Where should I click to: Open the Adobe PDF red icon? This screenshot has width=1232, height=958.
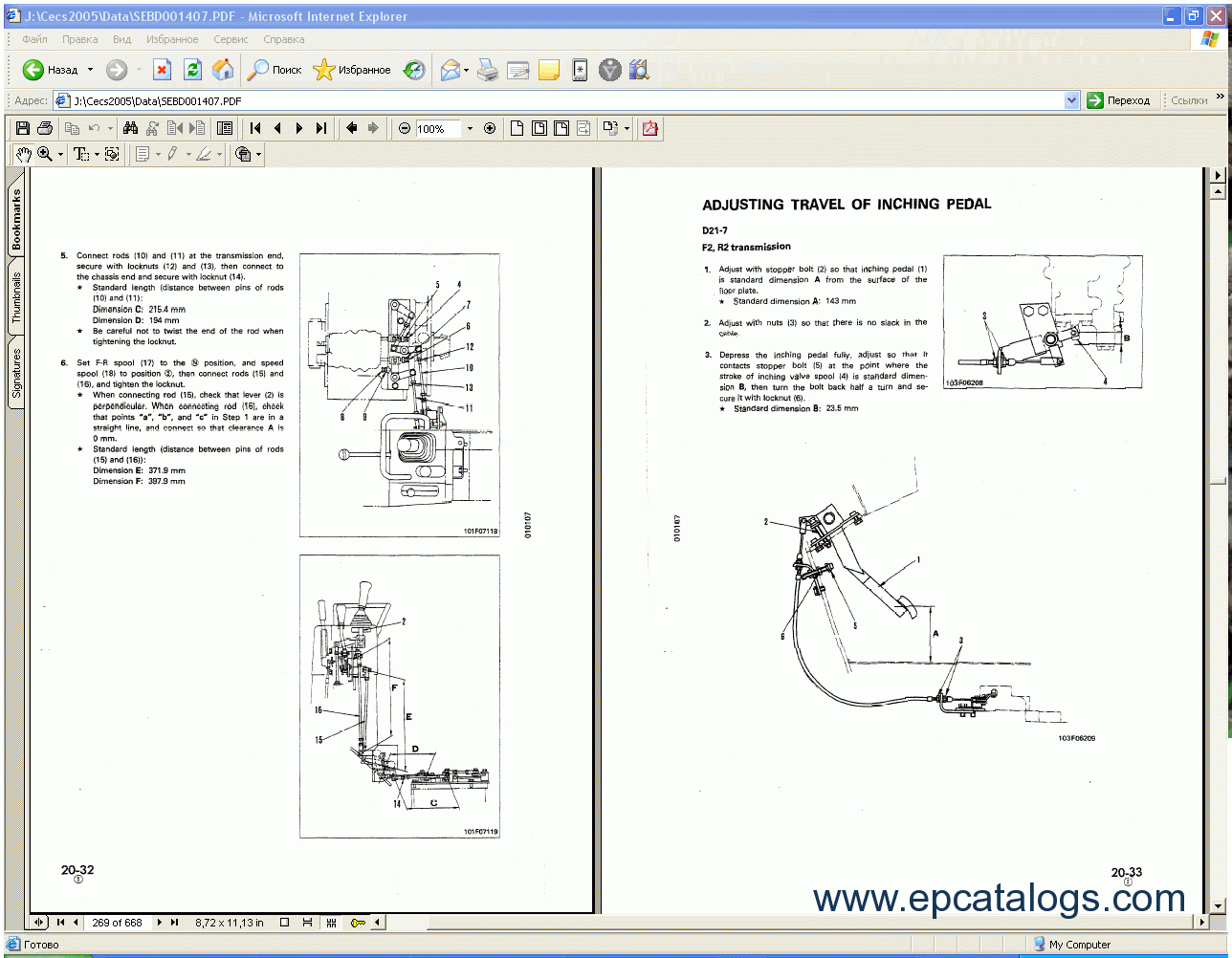pyautogui.click(x=650, y=128)
